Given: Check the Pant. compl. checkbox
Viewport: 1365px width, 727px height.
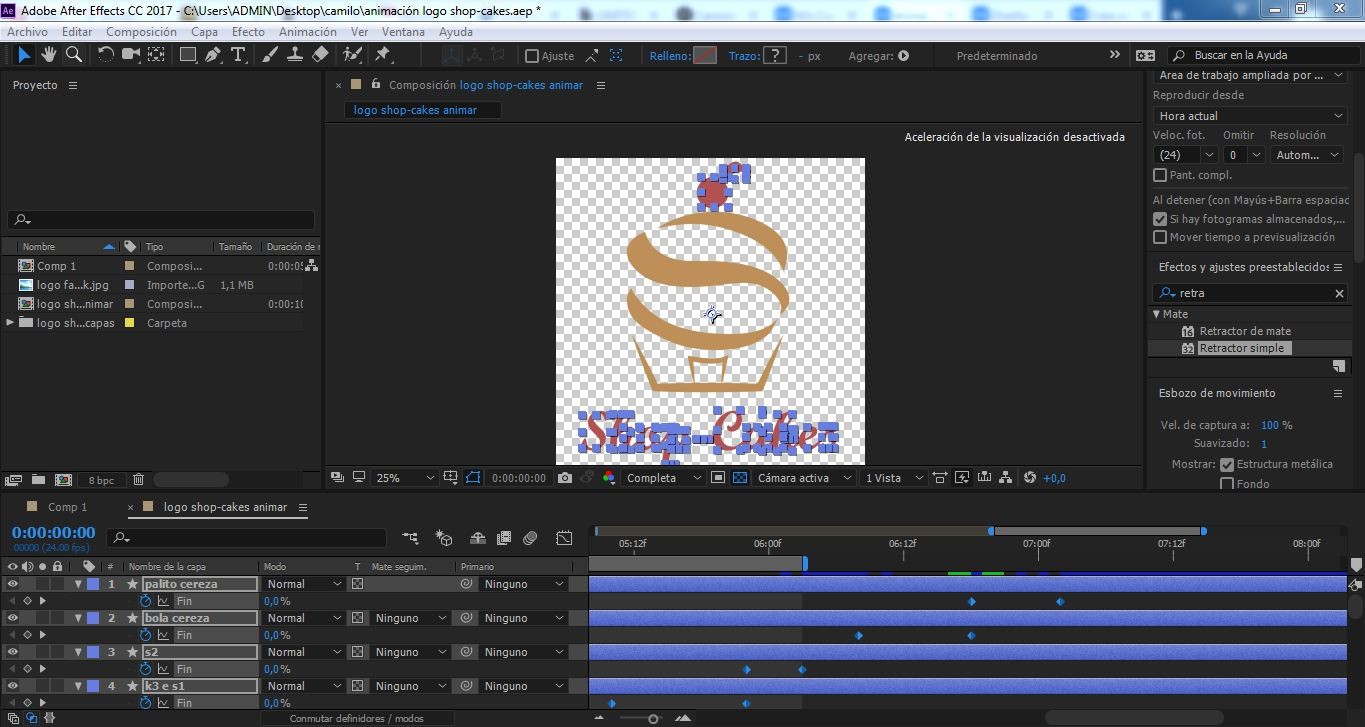Looking at the screenshot, I should tap(1160, 175).
